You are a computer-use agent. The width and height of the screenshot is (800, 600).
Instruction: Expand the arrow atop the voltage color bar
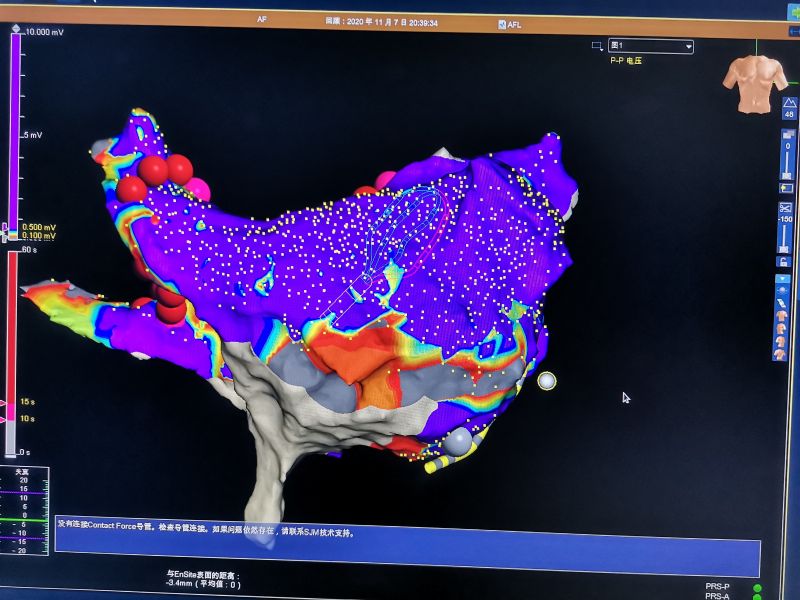coord(16,32)
